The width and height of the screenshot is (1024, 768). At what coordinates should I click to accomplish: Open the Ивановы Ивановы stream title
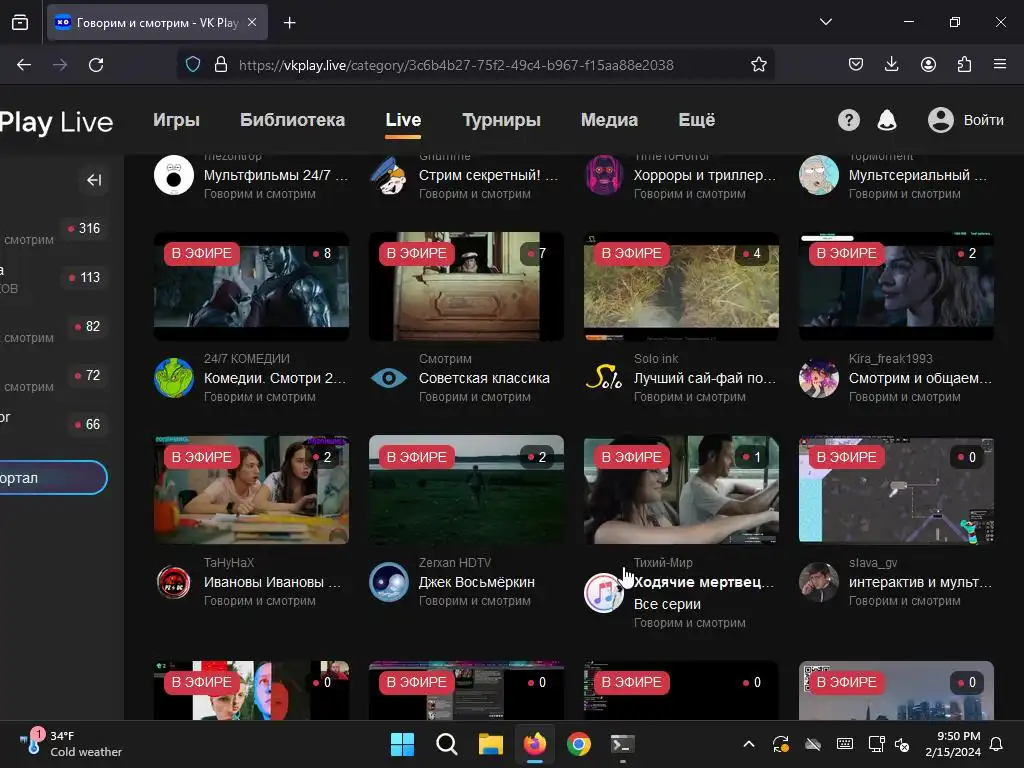click(x=272, y=582)
